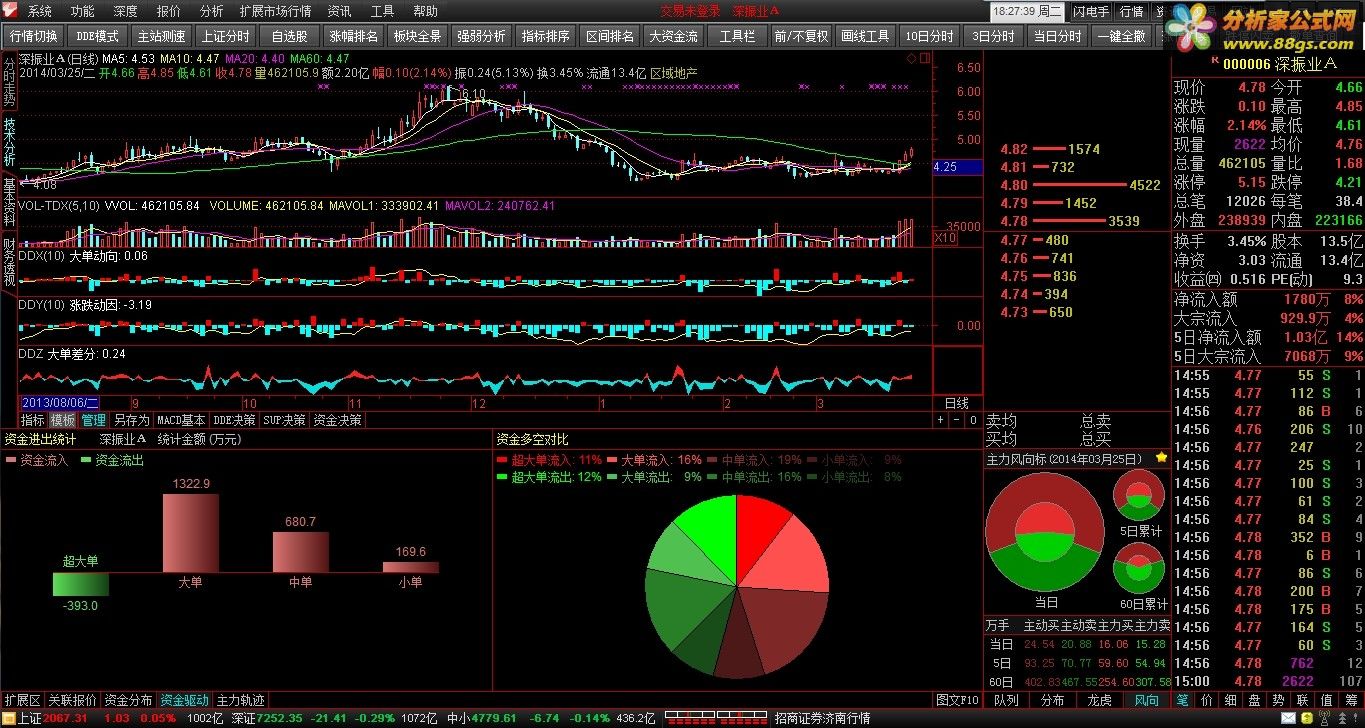
Task: Switch to 3日分时 view
Action: coord(994,36)
